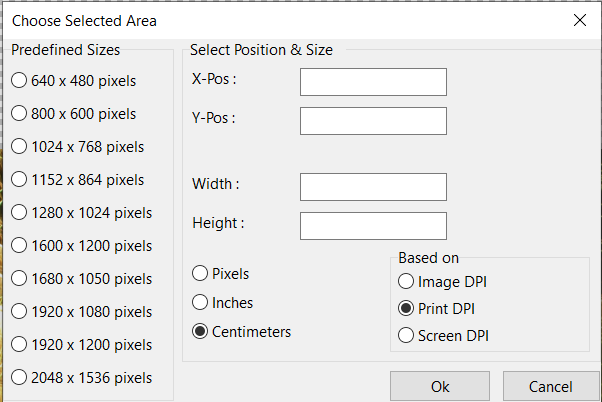Click the X-Pos input field

[x=373, y=81]
